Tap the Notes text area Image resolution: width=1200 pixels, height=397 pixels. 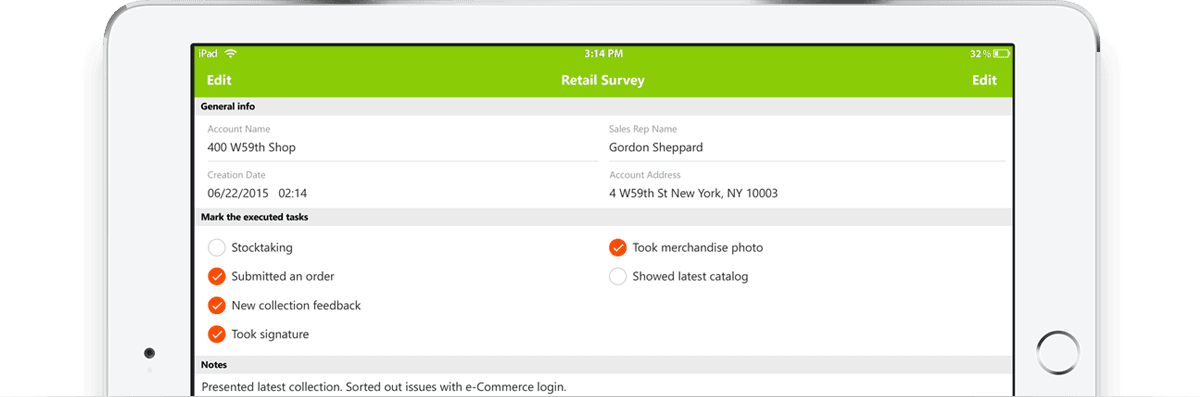[603, 386]
